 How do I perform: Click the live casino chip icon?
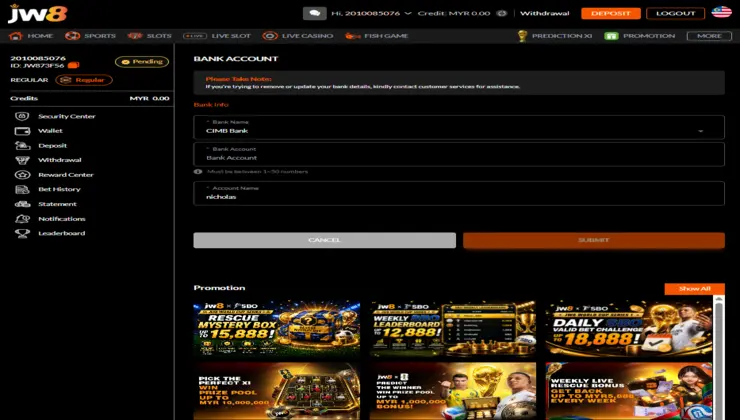[x=270, y=36]
